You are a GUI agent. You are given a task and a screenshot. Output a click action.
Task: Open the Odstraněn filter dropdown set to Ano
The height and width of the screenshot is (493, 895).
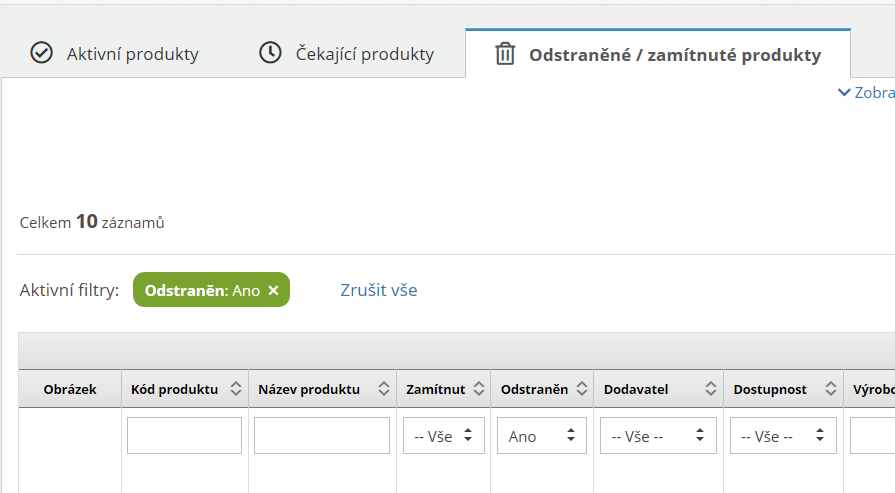click(x=541, y=436)
